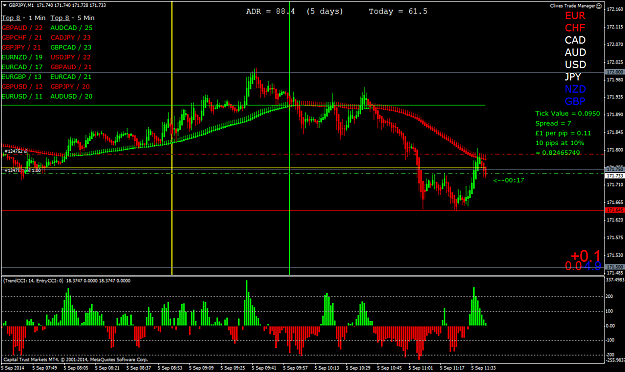Select the 'EURUSD / 11' entry

pos(22,96)
